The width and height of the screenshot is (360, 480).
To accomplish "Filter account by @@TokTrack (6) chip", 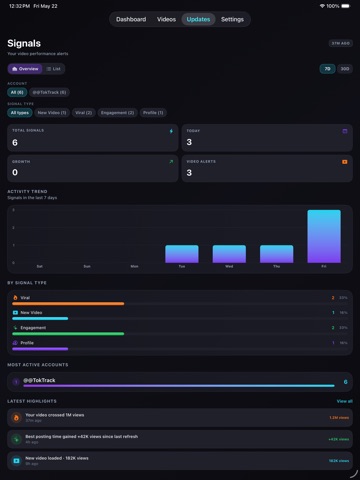I will click(49, 92).
